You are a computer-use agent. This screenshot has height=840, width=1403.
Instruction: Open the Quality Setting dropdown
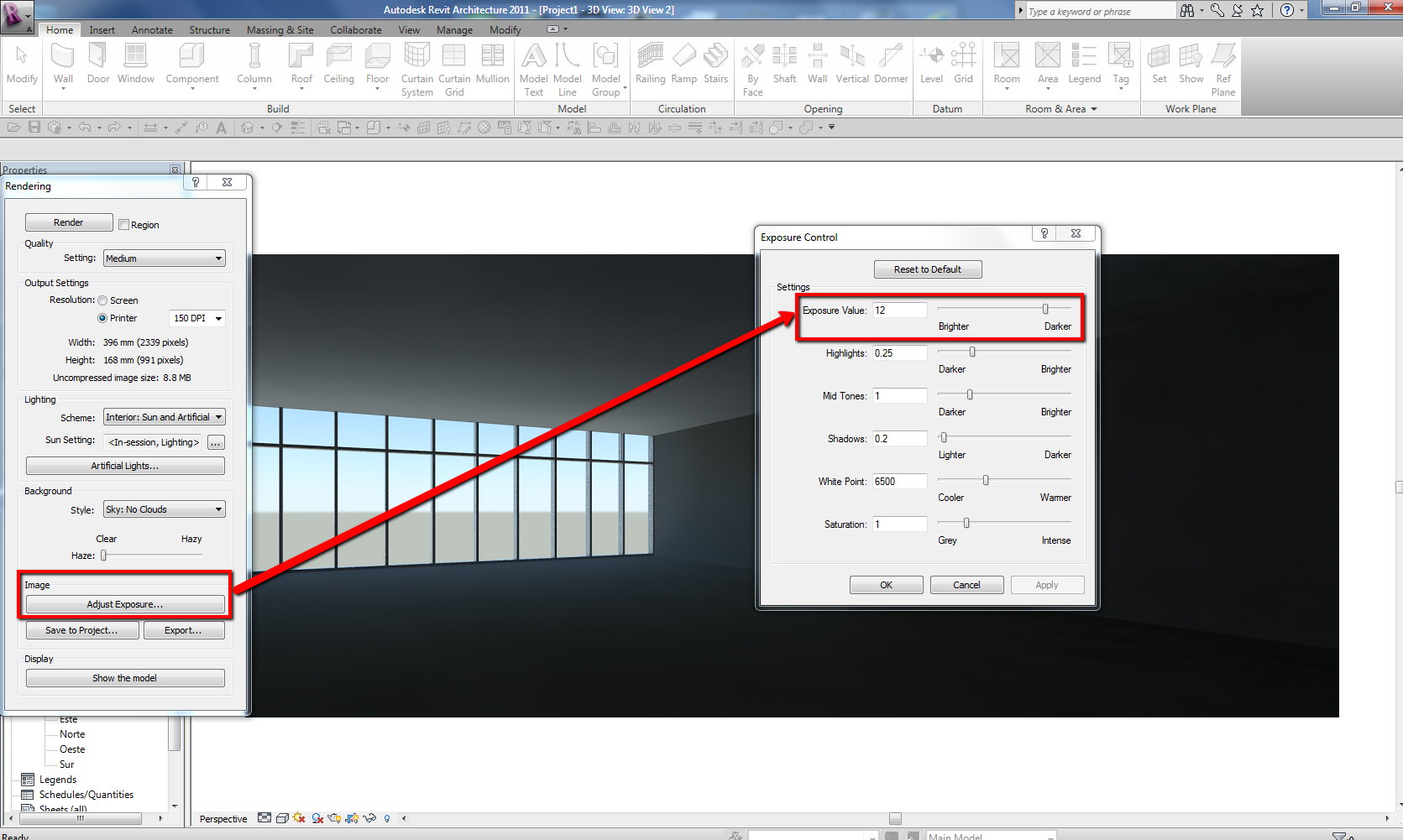[165, 258]
